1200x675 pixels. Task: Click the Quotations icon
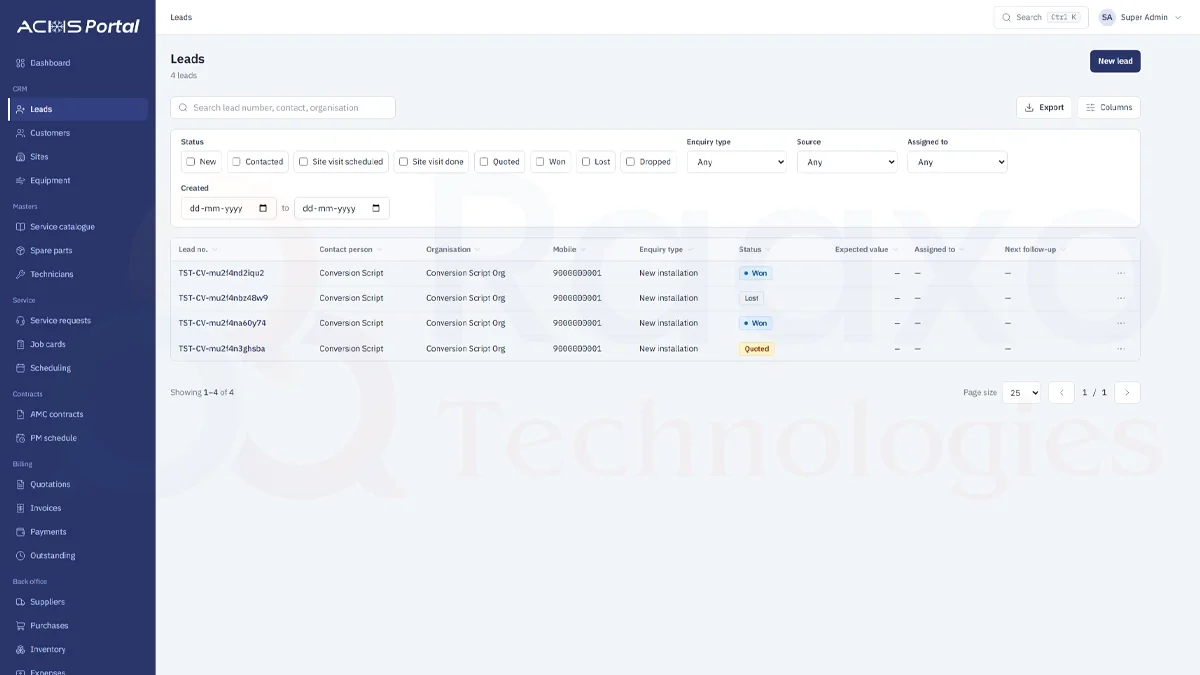(x=20, y=484)
